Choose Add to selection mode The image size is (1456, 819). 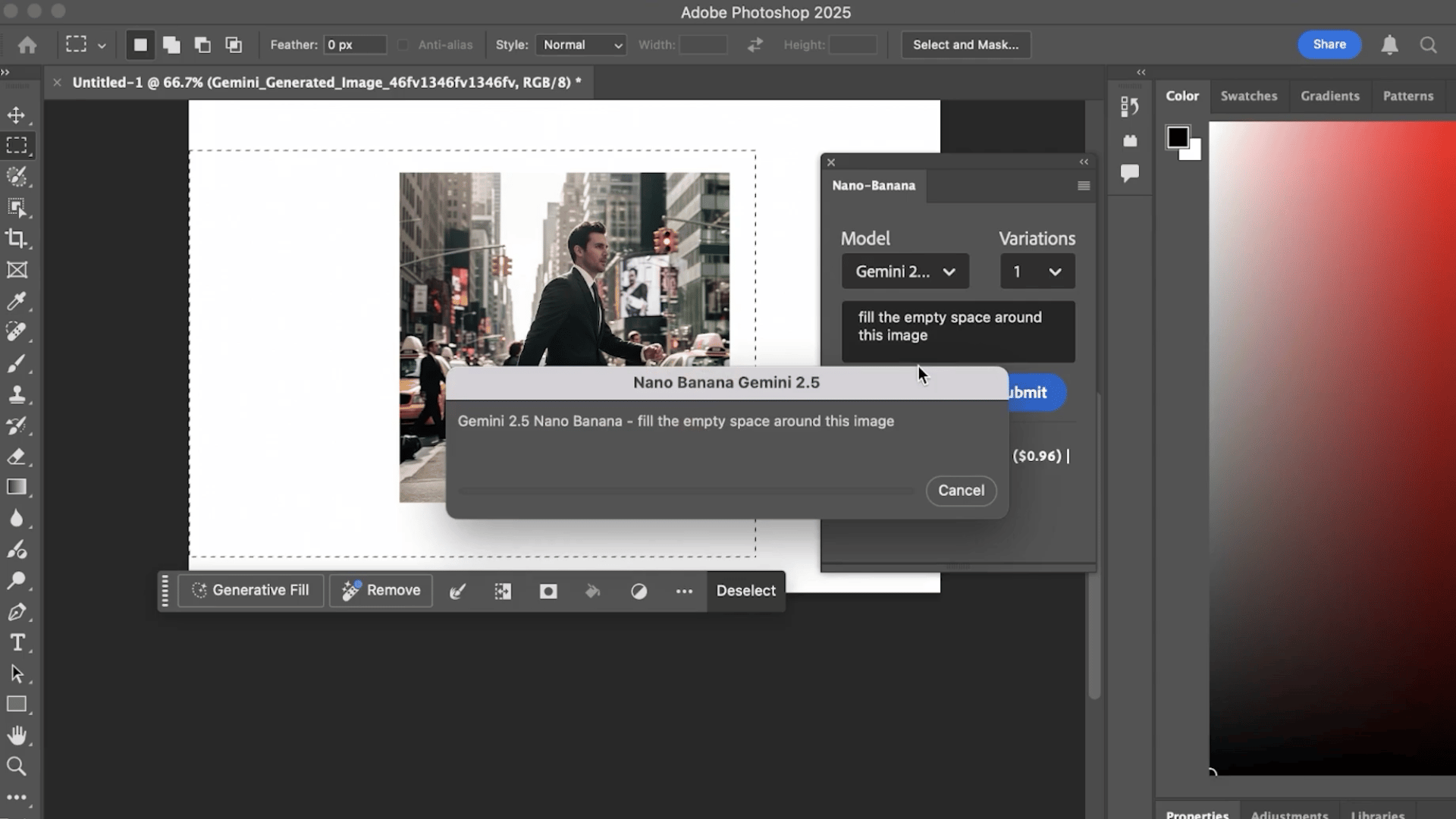click(171, 45)
